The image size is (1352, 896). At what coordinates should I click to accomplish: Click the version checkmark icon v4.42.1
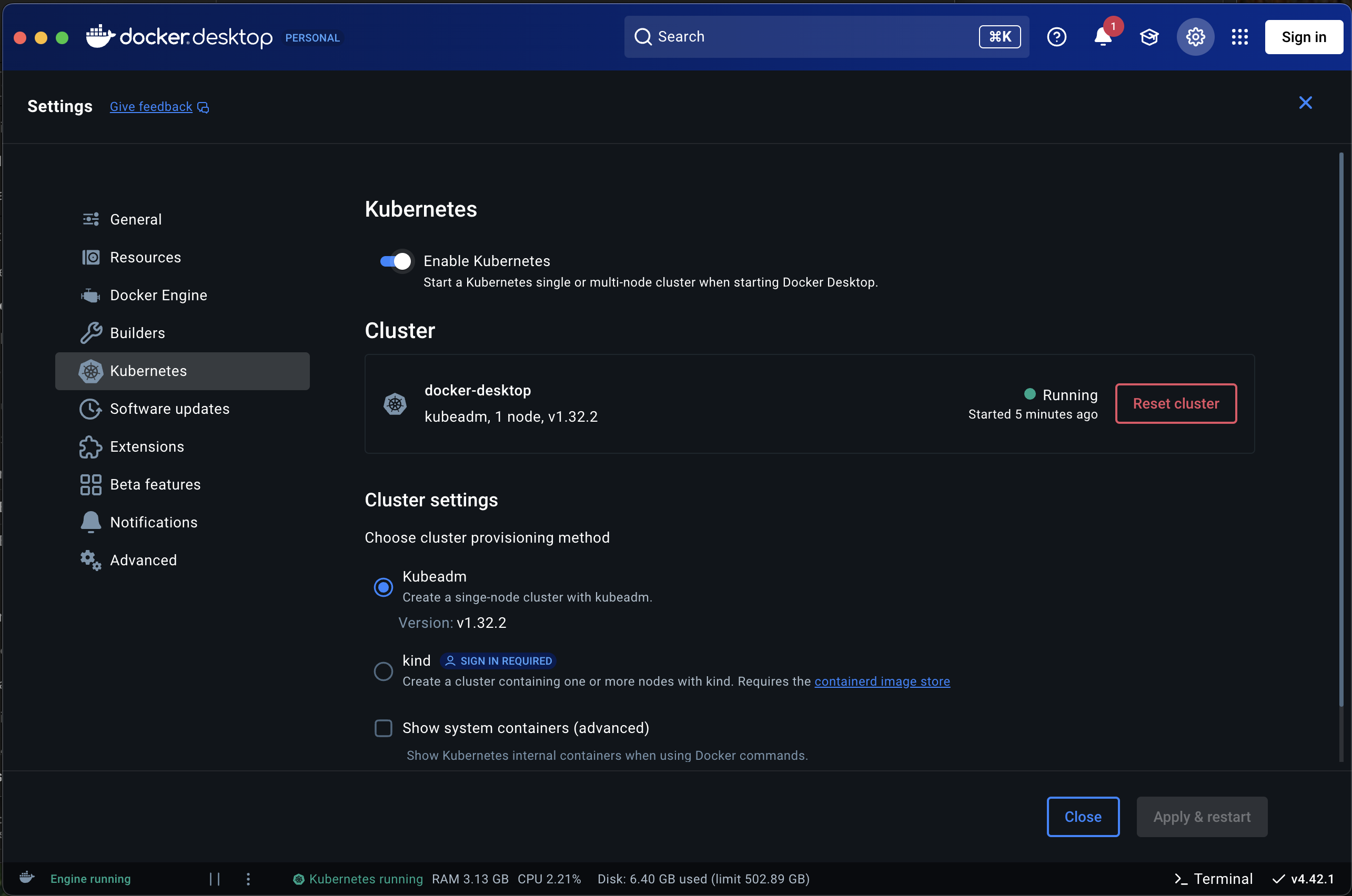[x=1279, y=879]
